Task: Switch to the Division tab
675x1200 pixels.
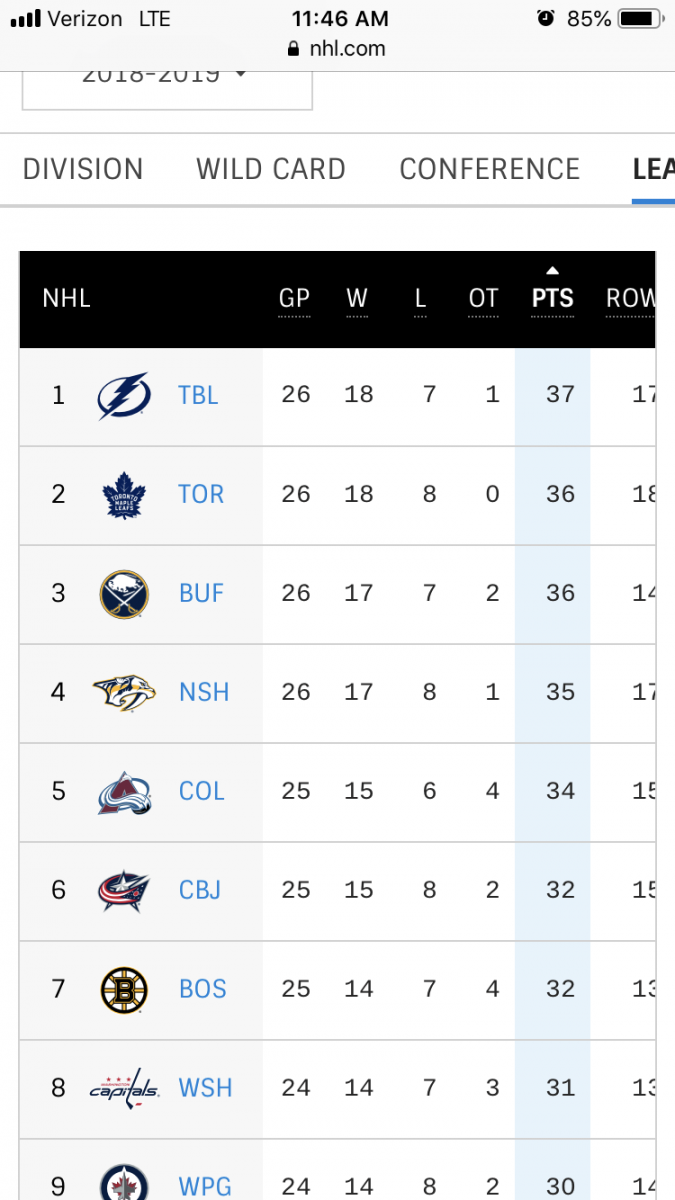Action: [83, 169]
